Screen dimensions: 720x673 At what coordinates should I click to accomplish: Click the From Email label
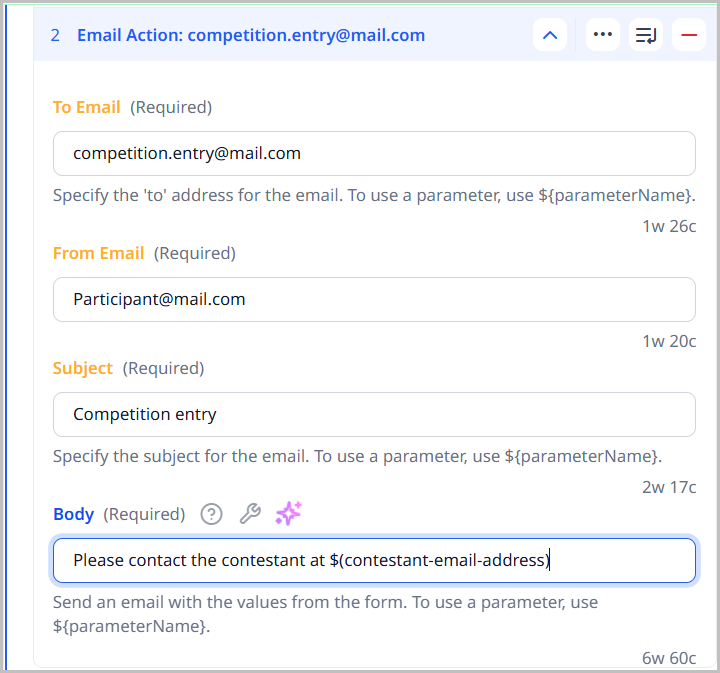tap(99, 253)
